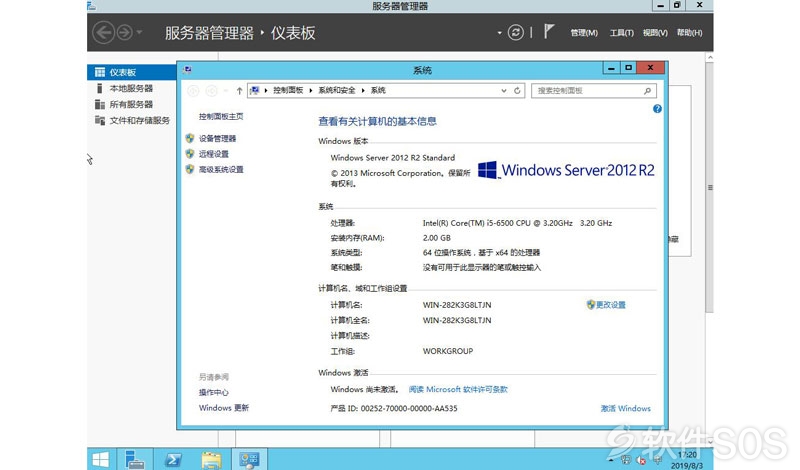The height and width of the screenshot is (470, 800).
Task: Open Server Manager navigation history dropdown
Action: click(x=139, y=33)
